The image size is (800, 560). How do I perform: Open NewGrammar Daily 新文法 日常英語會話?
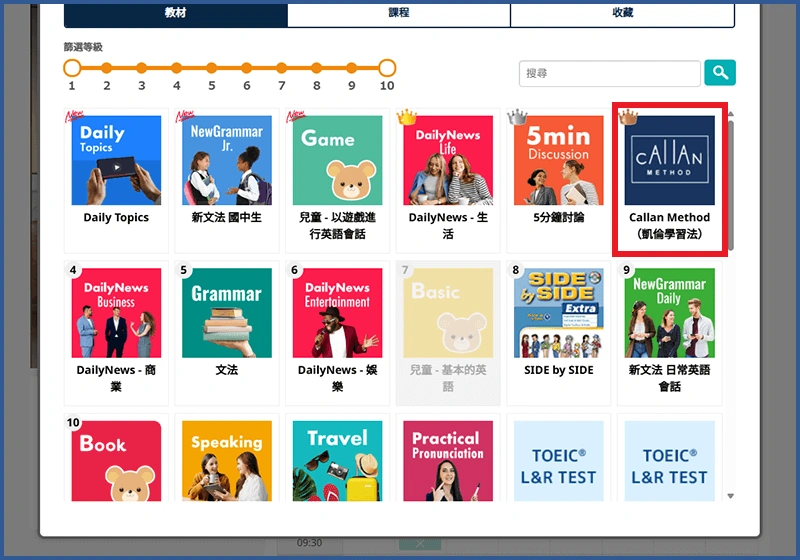click(669, 333)
